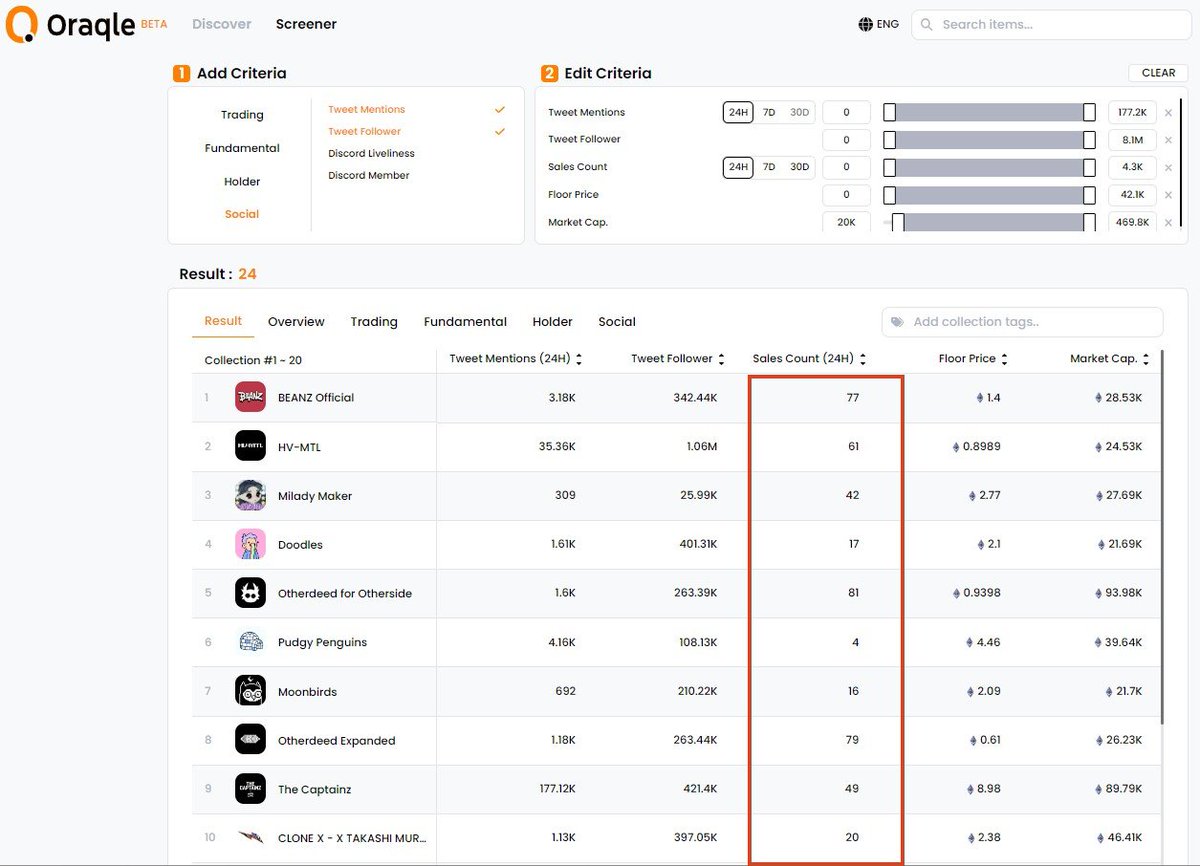Add the Discord Member criterion
The width and height of the screenshot is (1200, 866).
pos(369,175)
